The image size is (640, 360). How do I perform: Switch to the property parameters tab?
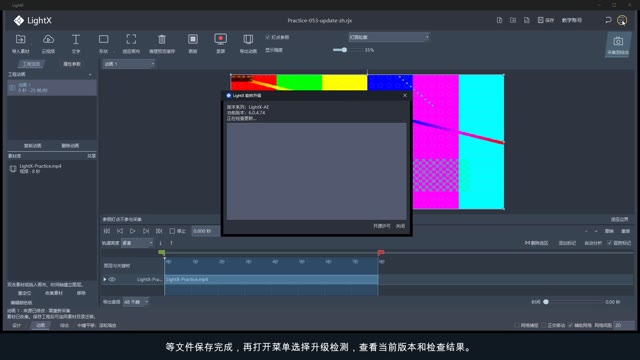click(x=72, y=64)
